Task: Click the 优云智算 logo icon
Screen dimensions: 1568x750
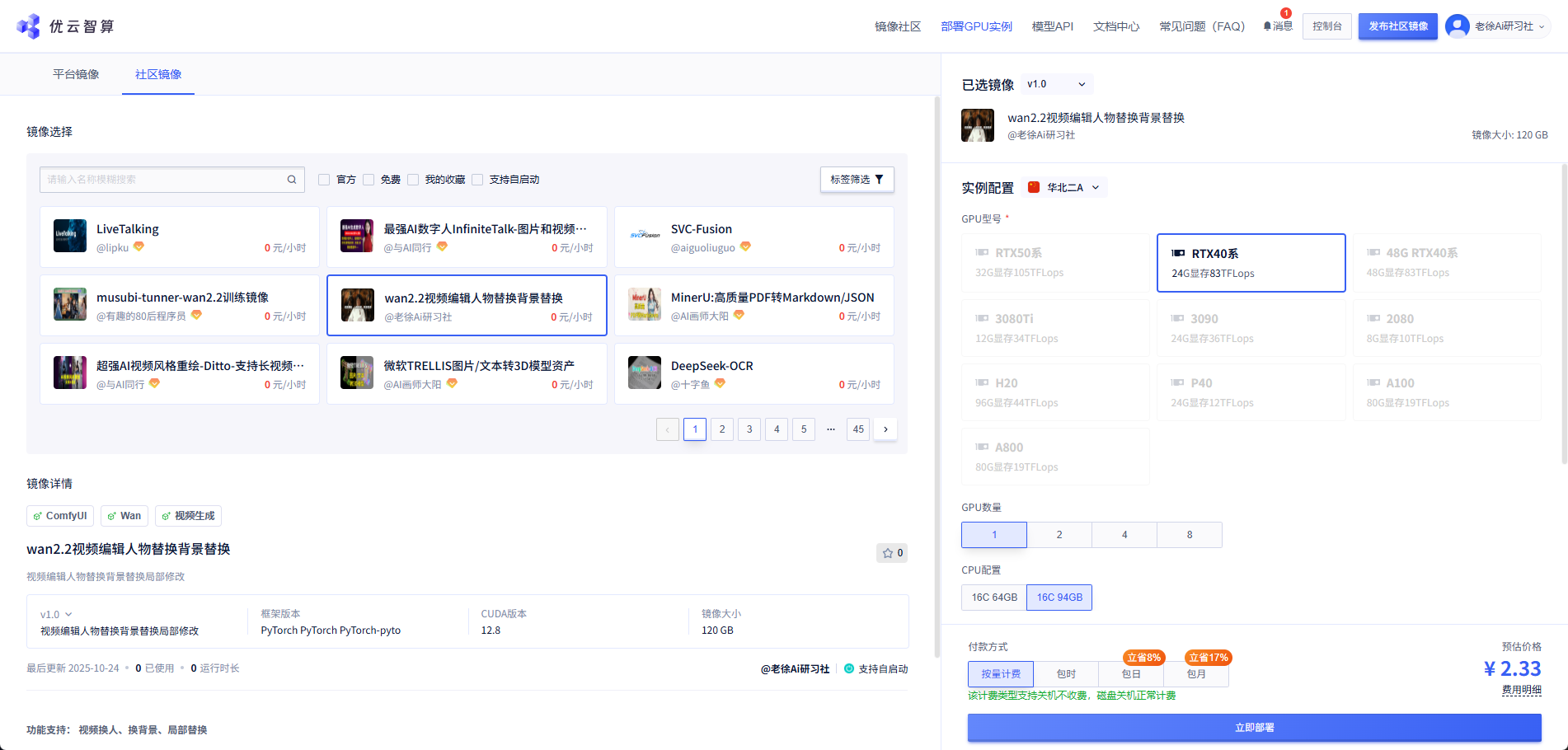Action: (29, 26)
